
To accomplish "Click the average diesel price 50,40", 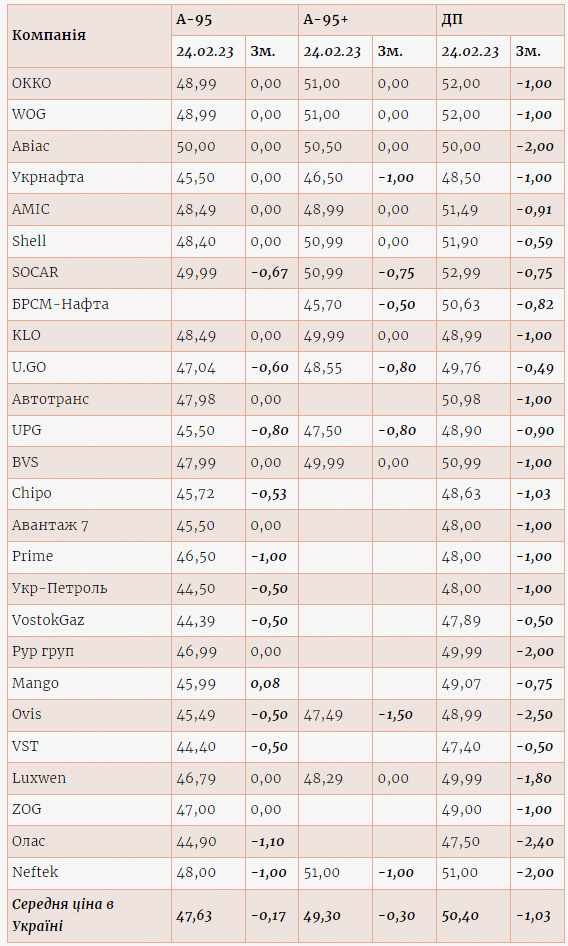I will coord(460,916).
